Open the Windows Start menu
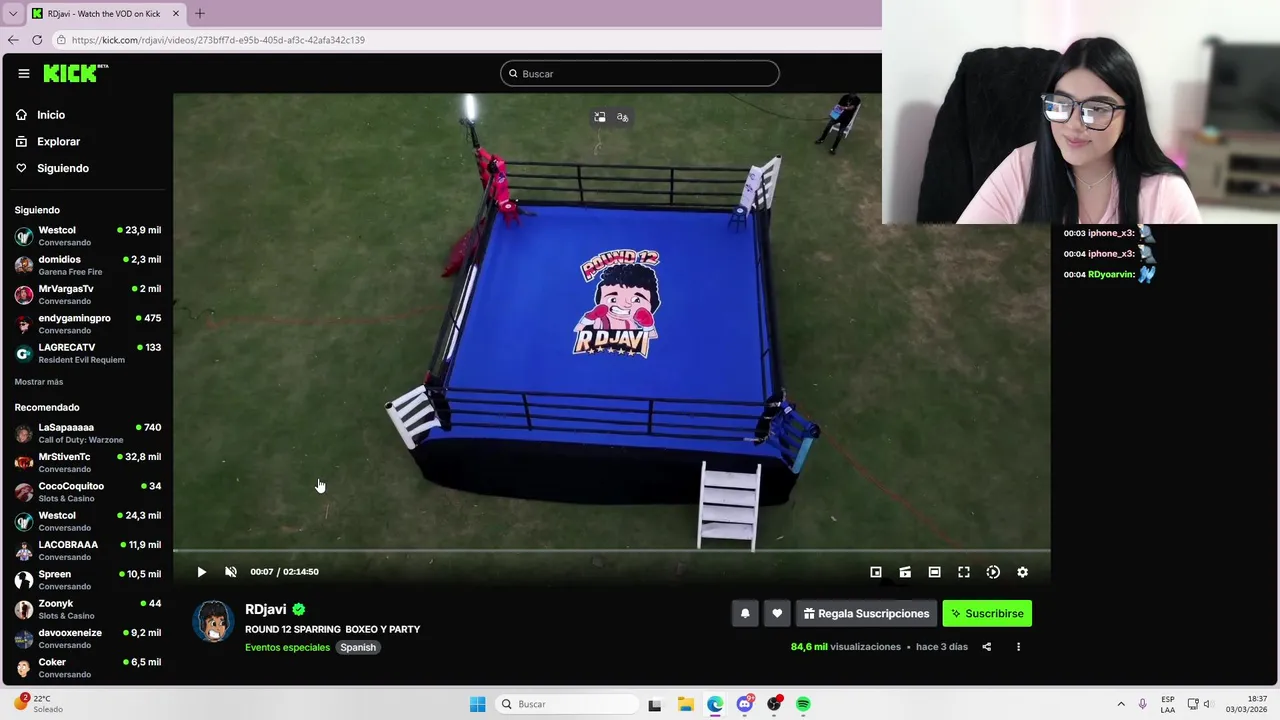Image resolution: width=1280 pixels, height=720 pixels. click(x=478, y=704)
